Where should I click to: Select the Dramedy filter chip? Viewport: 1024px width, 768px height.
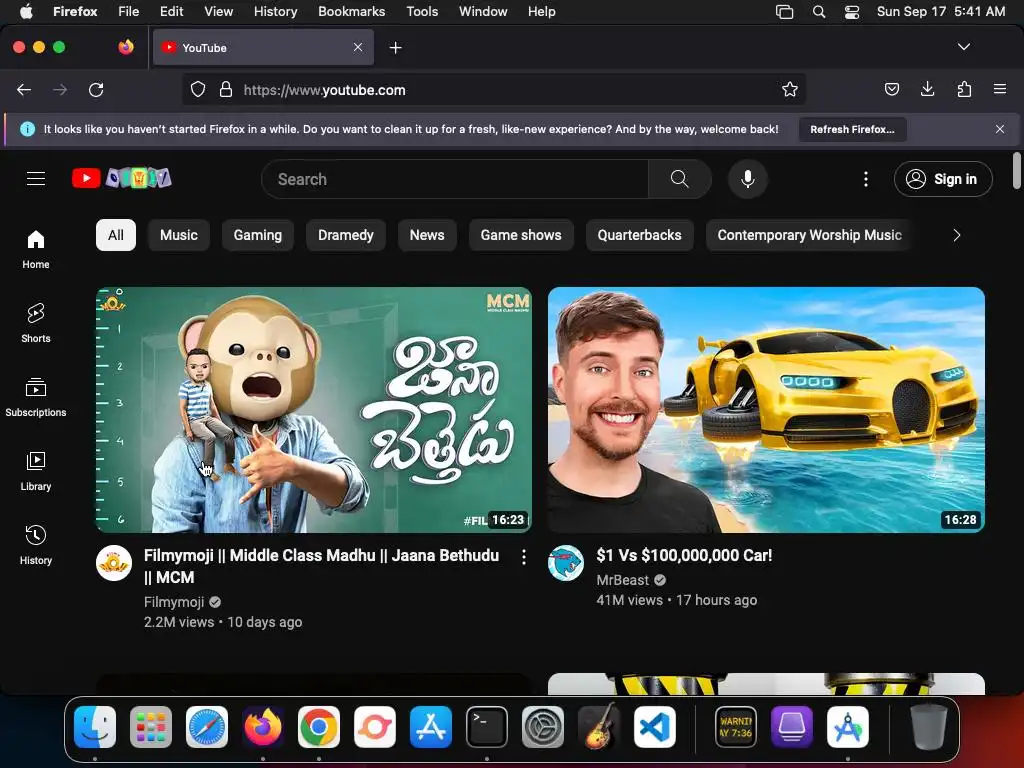click(345, 235)
